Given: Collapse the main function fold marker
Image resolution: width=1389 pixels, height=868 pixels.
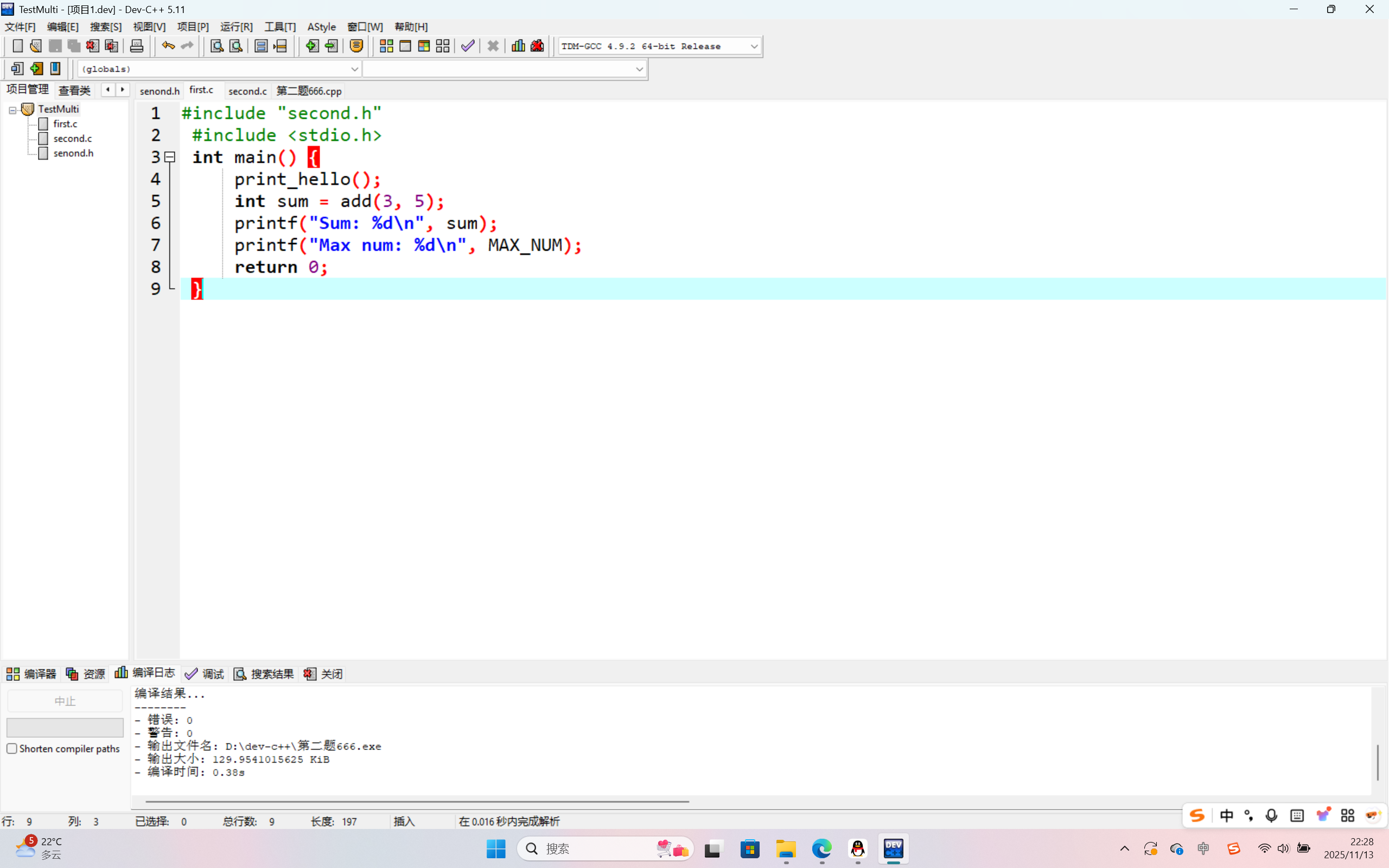Looking at the screenshot, I should [x=170, y=157].
